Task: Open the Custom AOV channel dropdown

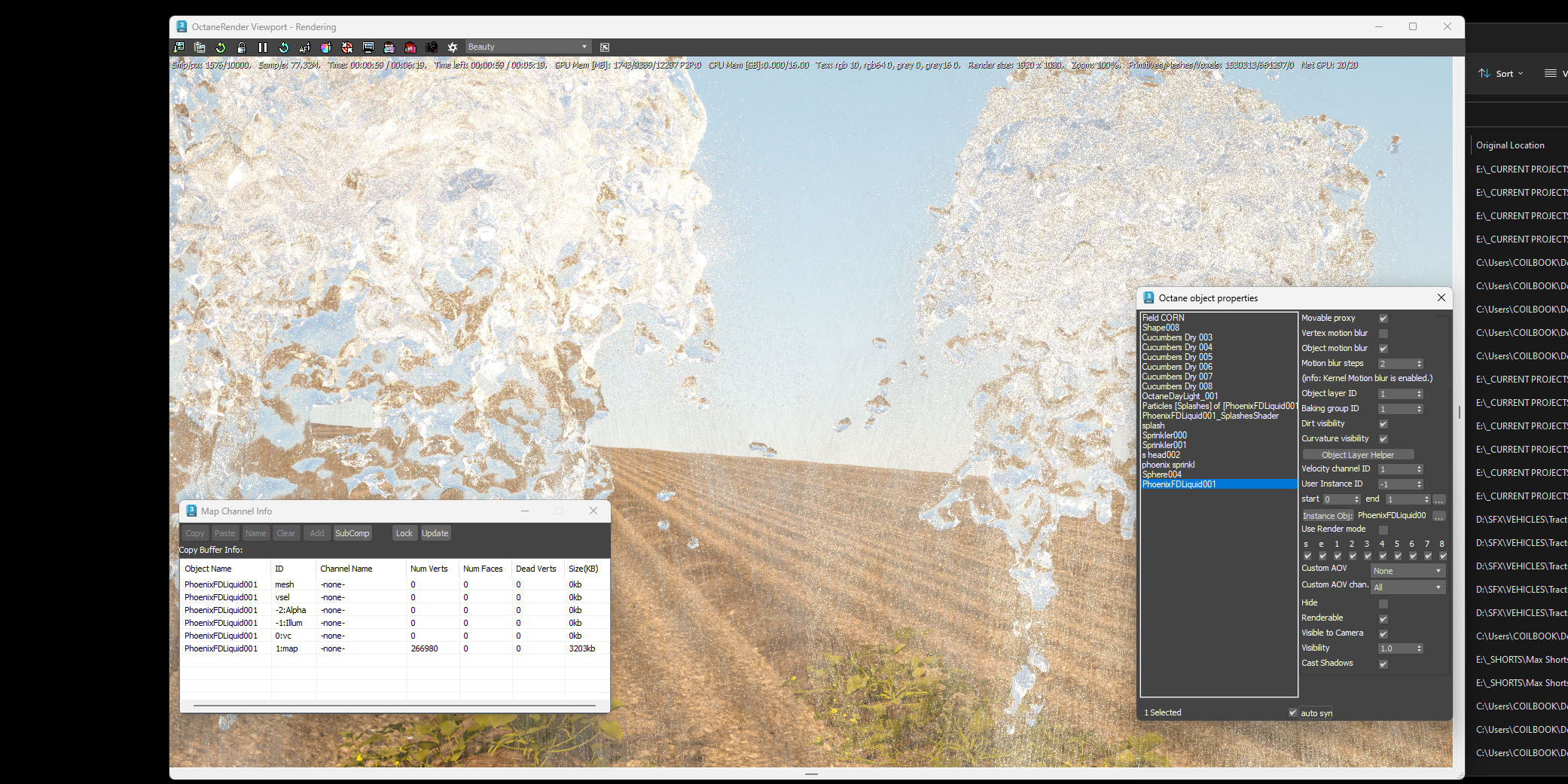Action: 1408,587
